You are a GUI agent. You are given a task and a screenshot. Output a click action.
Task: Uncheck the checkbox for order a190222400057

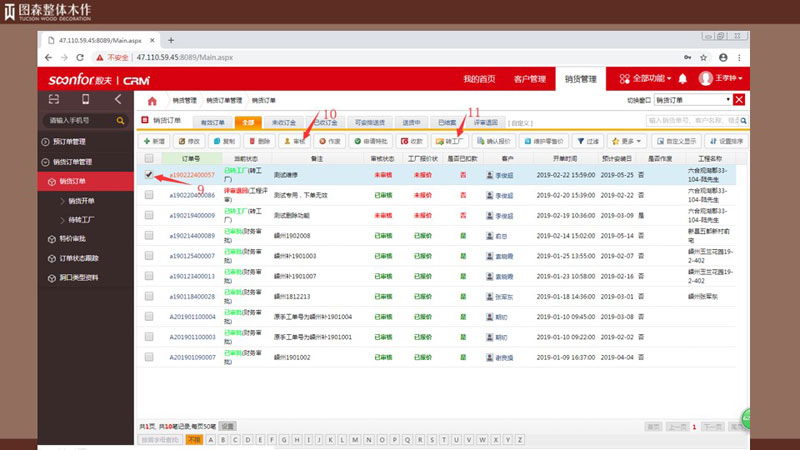coord(149,174)
